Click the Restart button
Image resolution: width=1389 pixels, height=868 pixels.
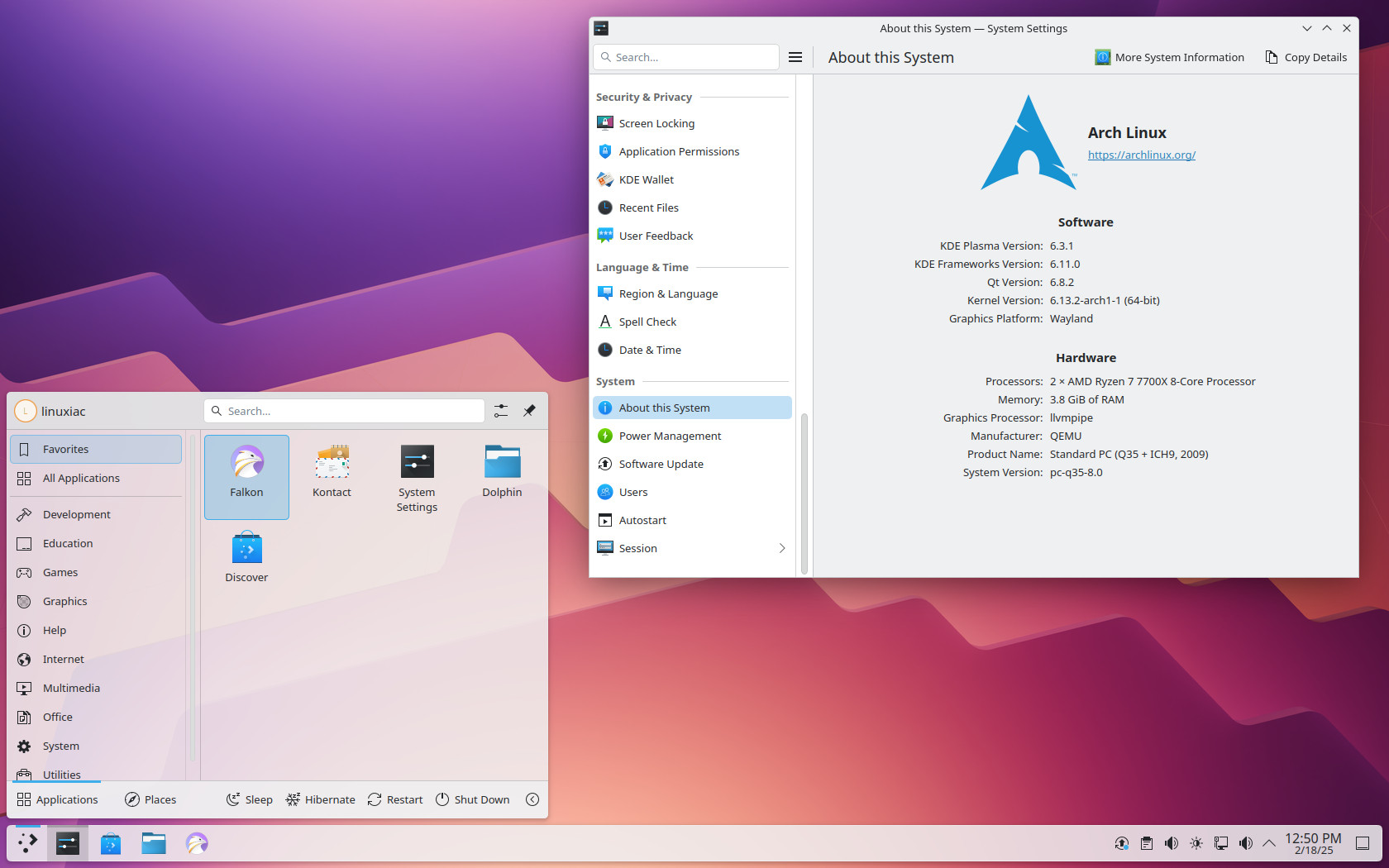tap(395, 799)
